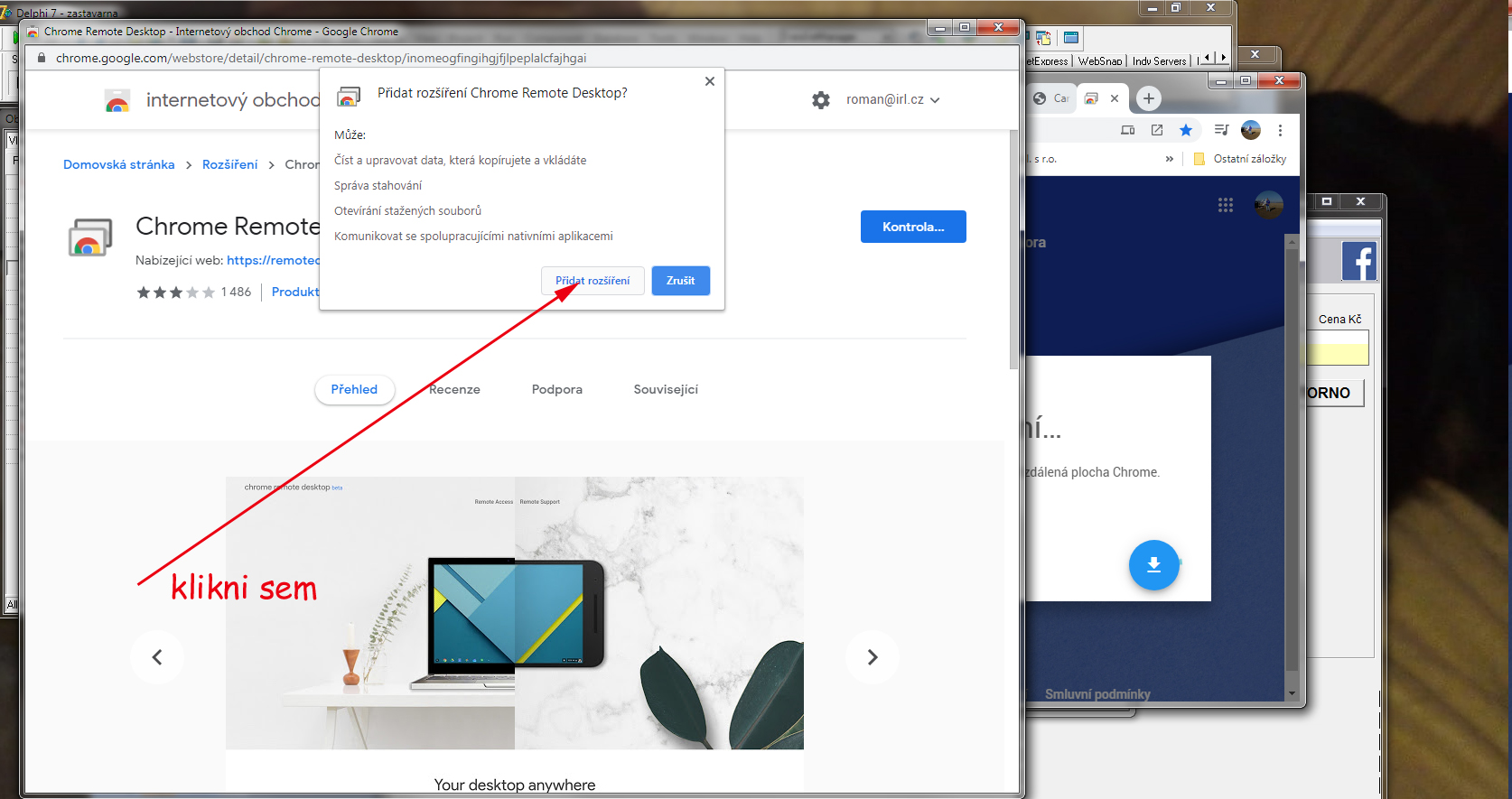Click the toggle form/unit icon in Delphi toolbar

(1043, 38)
